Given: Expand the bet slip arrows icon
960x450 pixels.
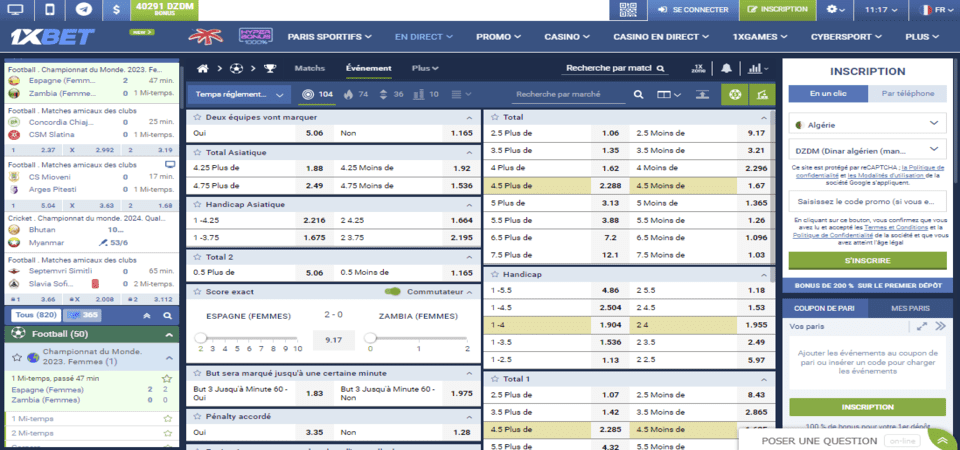Looking at the screenshot, I should [921, 326].
